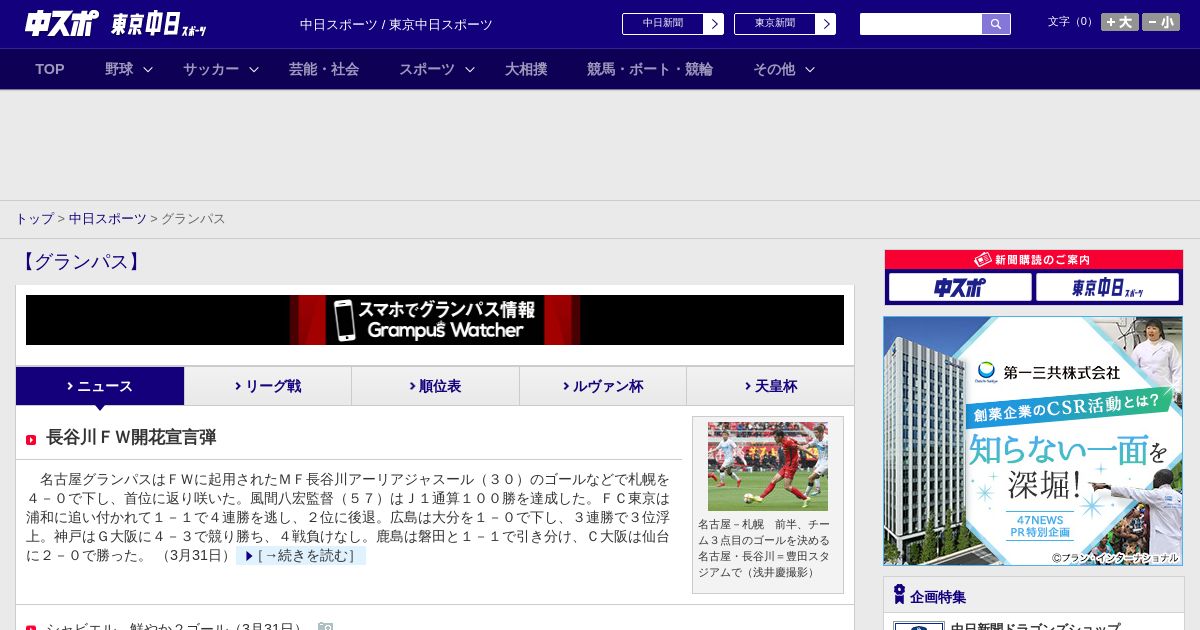Click camera icon beside シャビエル article
This screenshot has width=1200, height=630.
pos(325,627)
